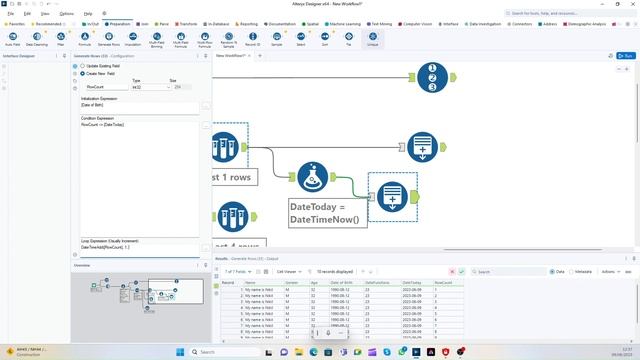Screen dimensions: 640x360
Task: Switch to Transform tool category tab
Action: (186, 24)
